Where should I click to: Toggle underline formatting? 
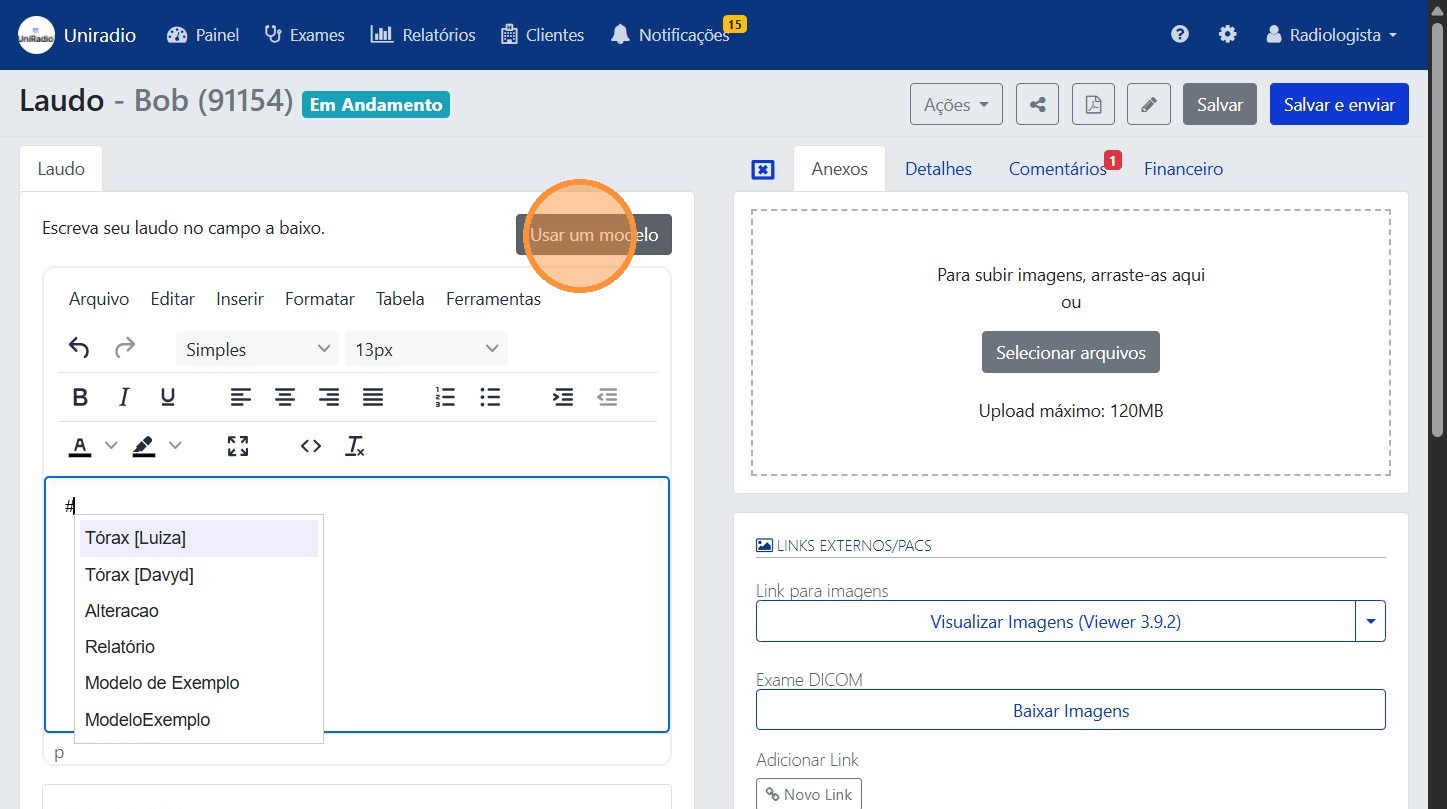(168, 397)
